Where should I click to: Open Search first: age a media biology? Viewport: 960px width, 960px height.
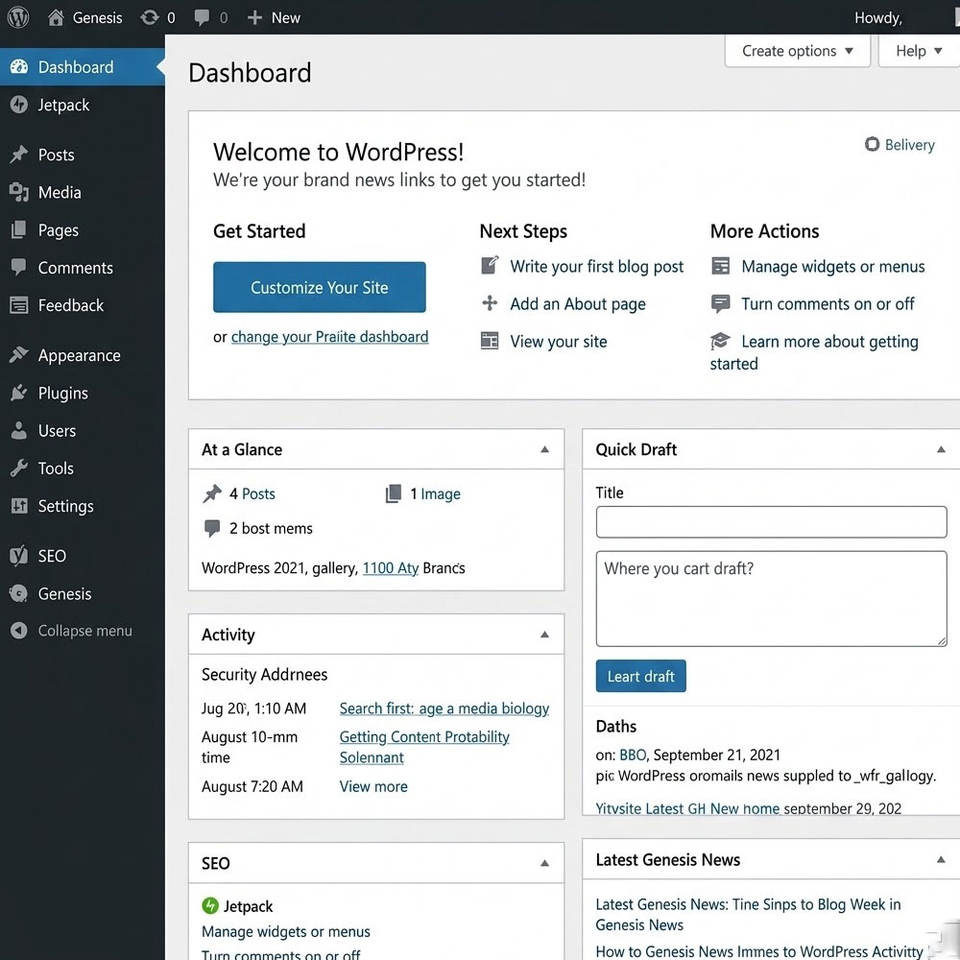point(444,708)
